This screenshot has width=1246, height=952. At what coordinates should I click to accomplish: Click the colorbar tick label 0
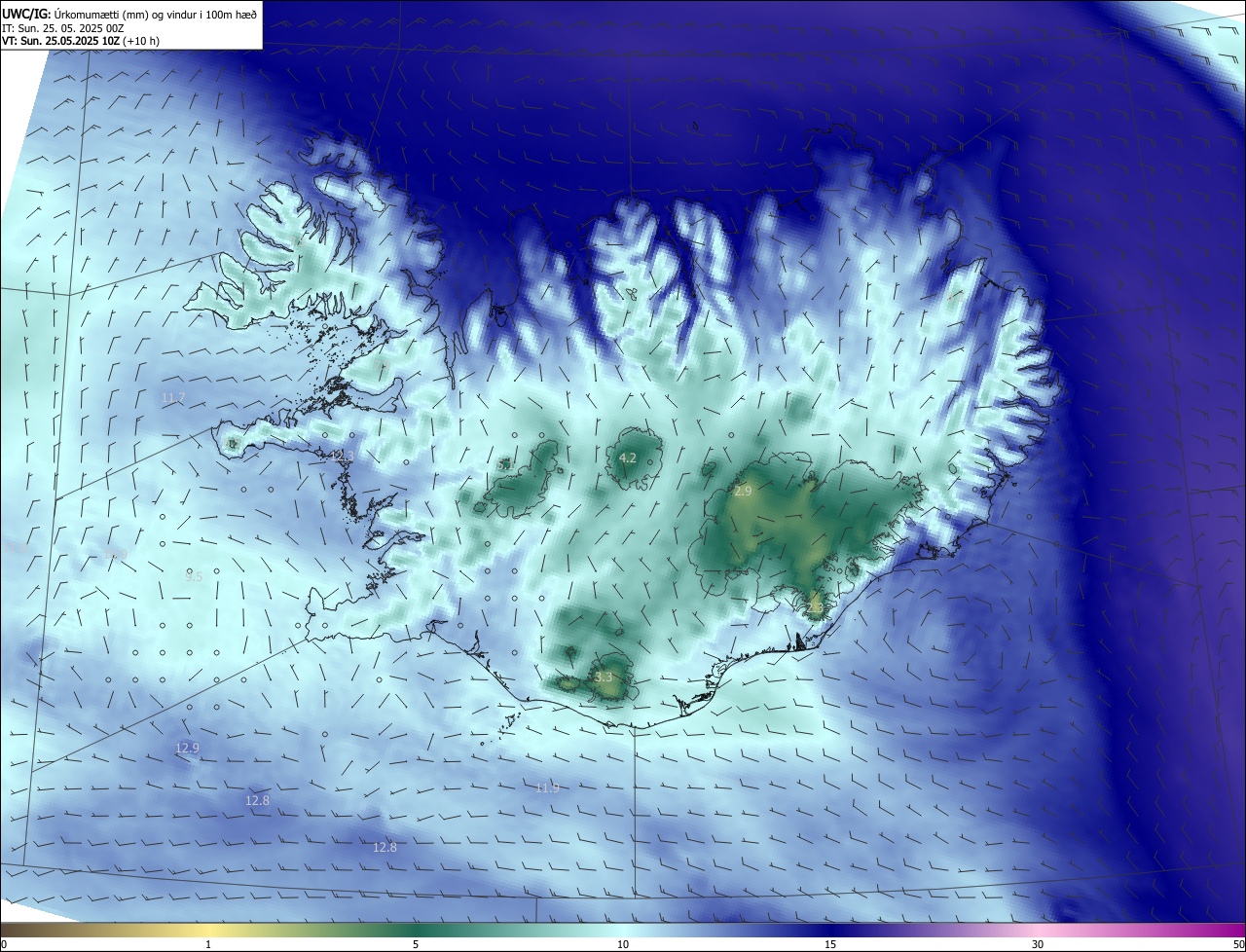pyautogui.click(x=4, y=944)
